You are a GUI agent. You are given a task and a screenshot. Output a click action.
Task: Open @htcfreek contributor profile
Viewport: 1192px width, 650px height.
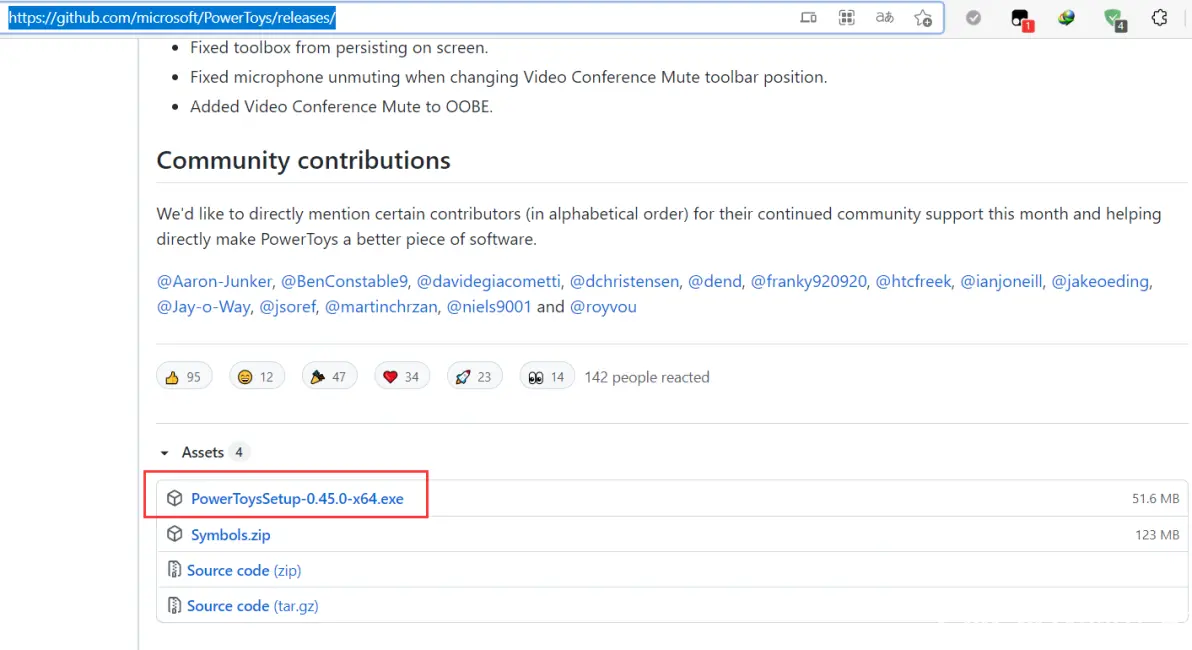pos(913,281)
